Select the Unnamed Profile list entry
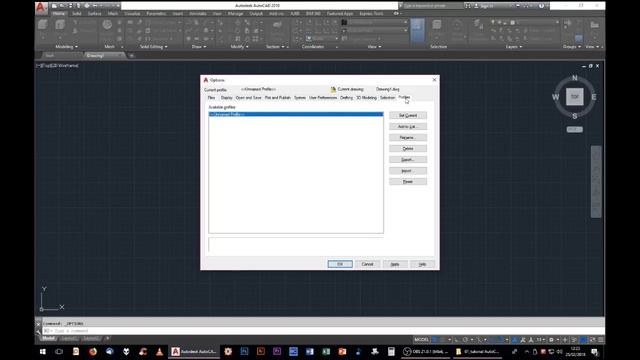This screenshot has height=360, width=640. (x=296, y=114)
